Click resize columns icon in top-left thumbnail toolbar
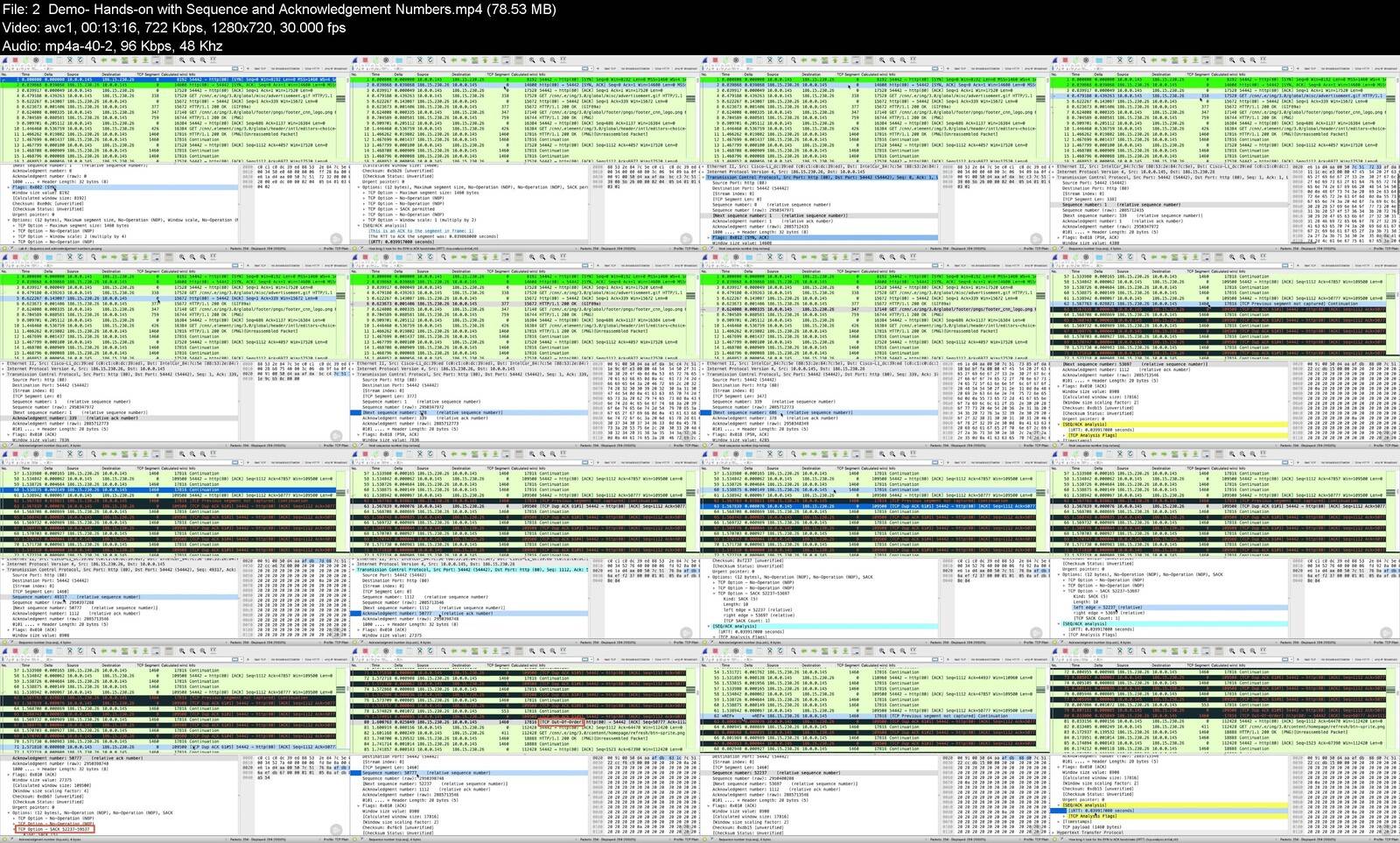Image resolution: width=1400 pixels, height=843 pixels. [x=213, y=60]
